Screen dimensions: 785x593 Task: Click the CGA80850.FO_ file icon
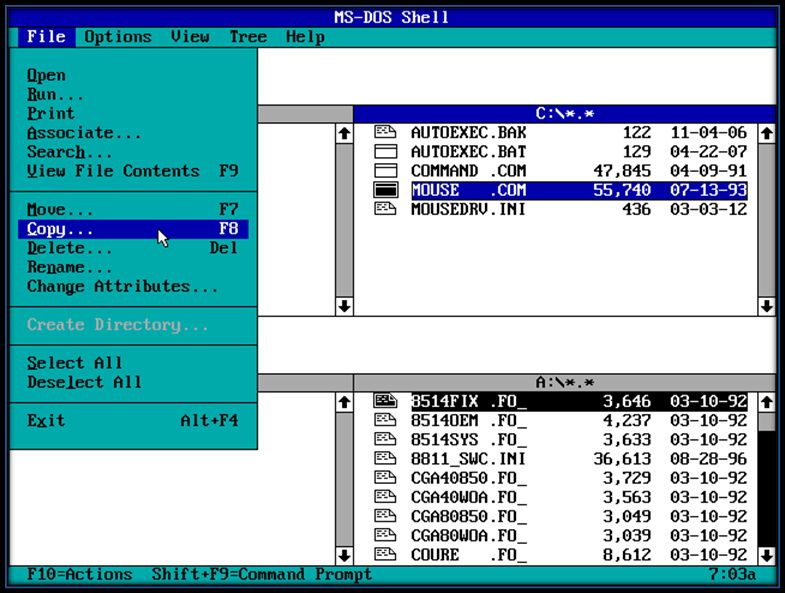coord(385,516)
